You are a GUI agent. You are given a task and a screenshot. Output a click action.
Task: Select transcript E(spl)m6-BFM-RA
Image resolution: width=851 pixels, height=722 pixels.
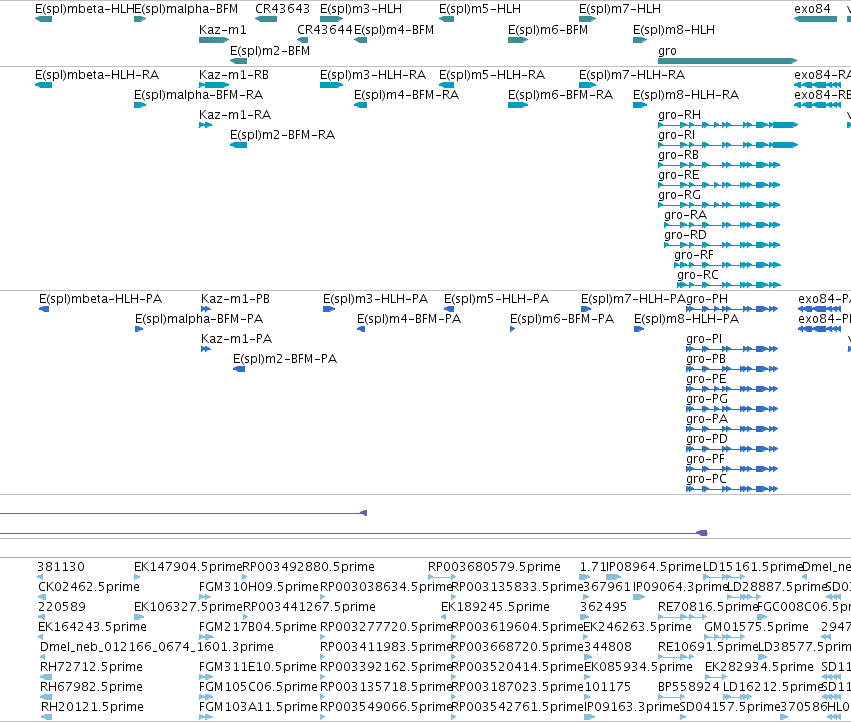[x=560, y=94]
